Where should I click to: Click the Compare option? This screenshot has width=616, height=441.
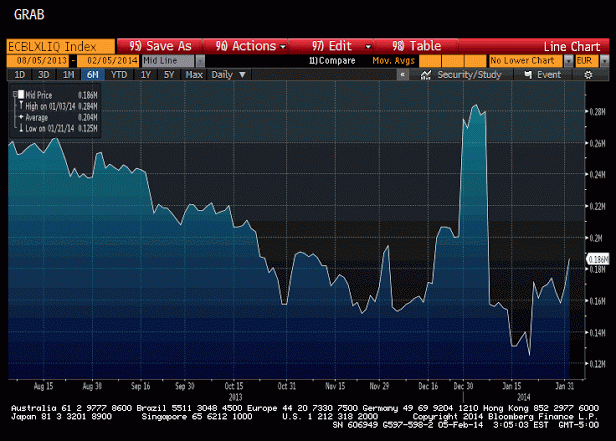click(336, 61)
